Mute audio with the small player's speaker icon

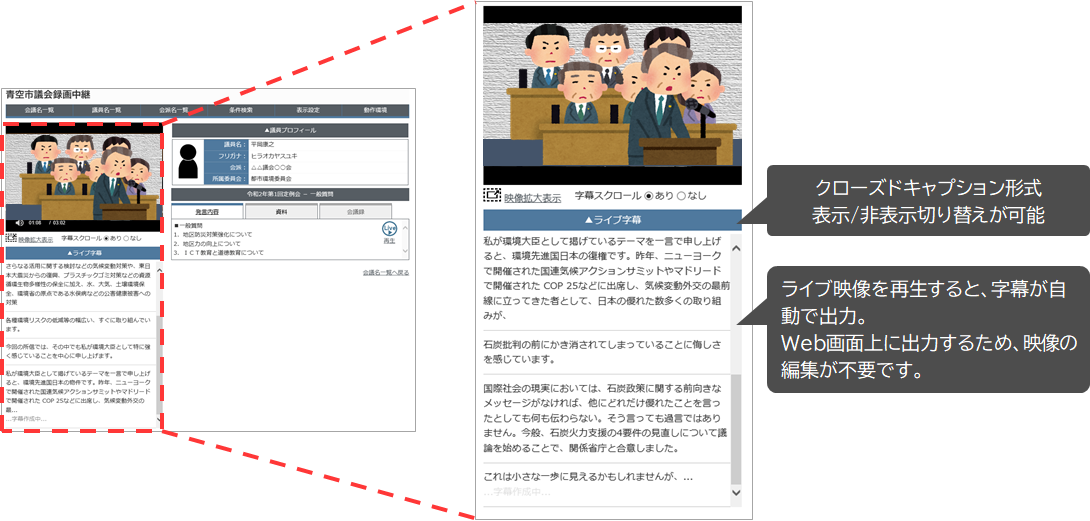click(19, 222)
